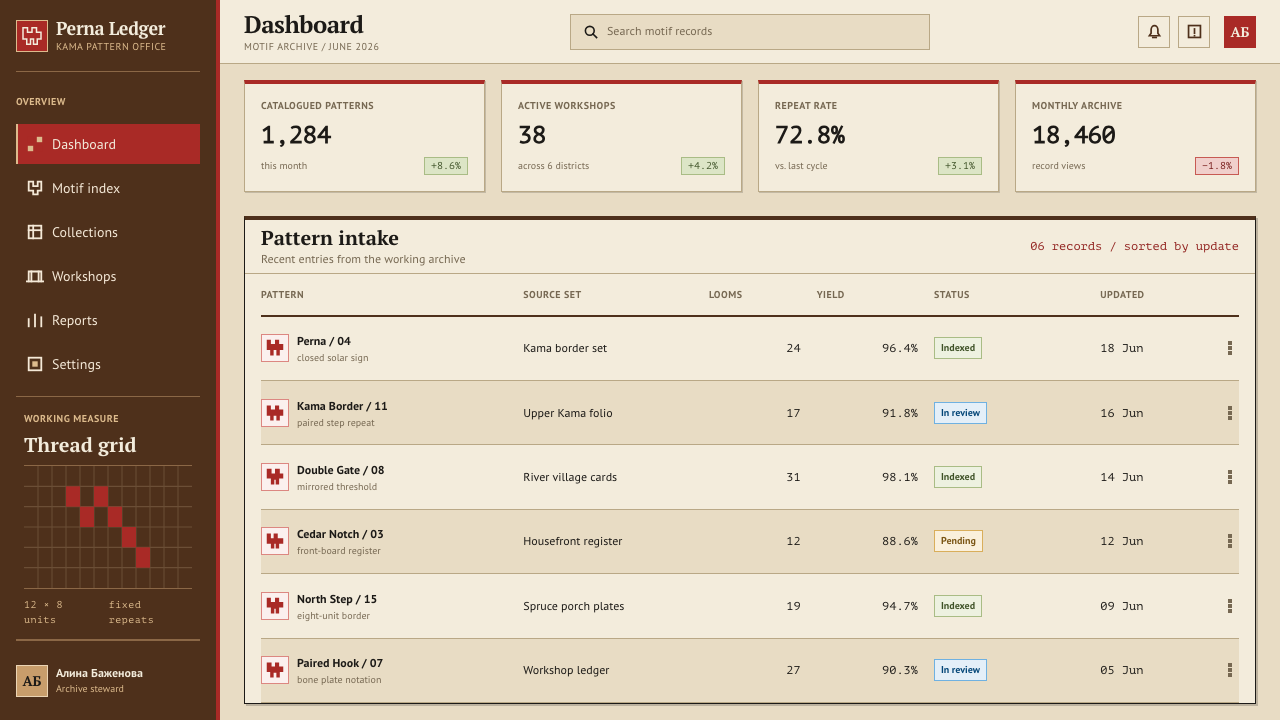The image size is (1280, 720).
Task: Click the Perna / 04 motif thumbnail
Action: click(x=275, y=348)
